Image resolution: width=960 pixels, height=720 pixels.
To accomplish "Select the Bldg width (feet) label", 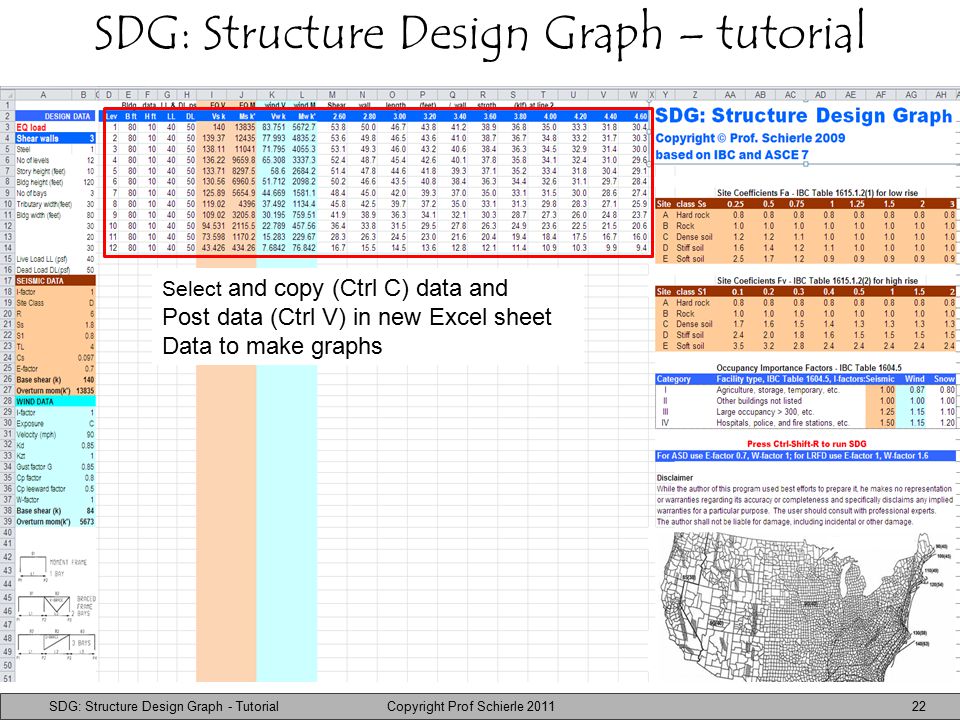I will 39,215.
